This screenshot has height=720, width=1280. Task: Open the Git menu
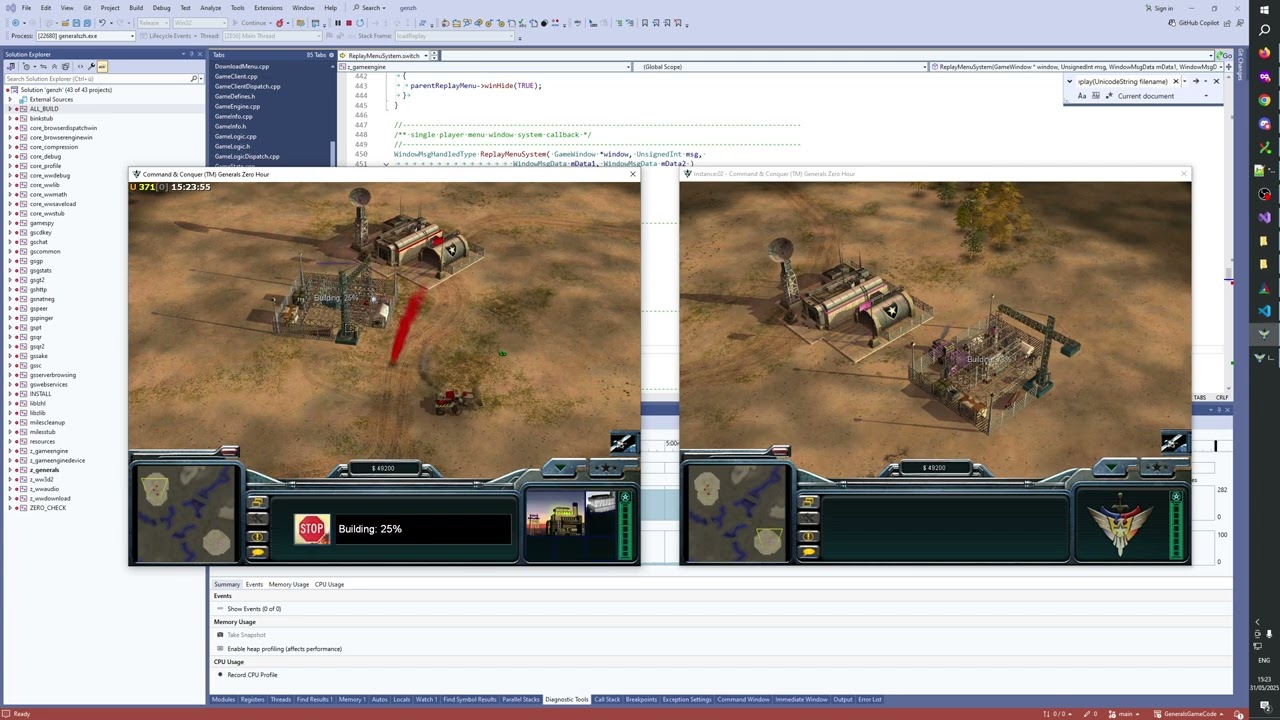pos(87,8)
